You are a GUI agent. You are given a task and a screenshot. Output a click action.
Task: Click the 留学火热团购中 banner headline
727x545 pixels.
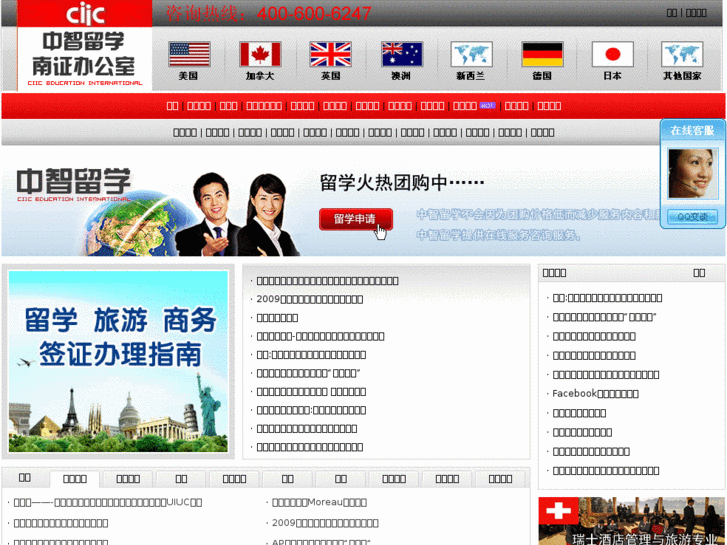(402, 182)
